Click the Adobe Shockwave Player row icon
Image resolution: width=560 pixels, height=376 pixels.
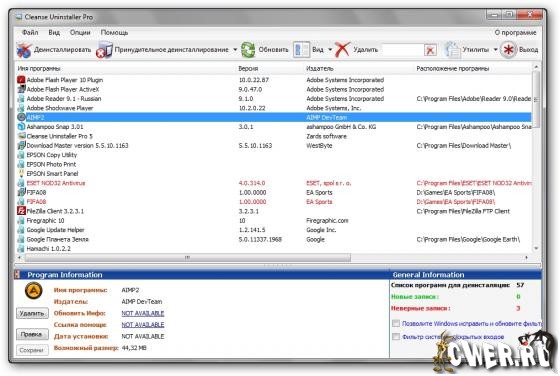[21, 108]
